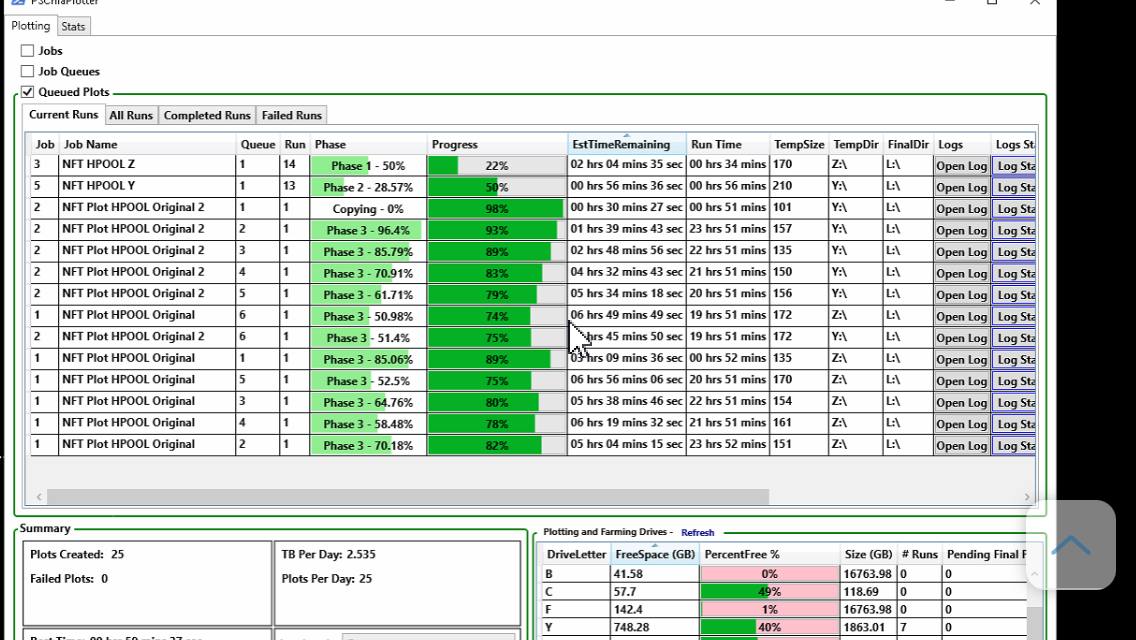Screen dimensions: 1136x640
Task: Open Log for Phase 3 - 96.4% run
Action: point(961,230)
